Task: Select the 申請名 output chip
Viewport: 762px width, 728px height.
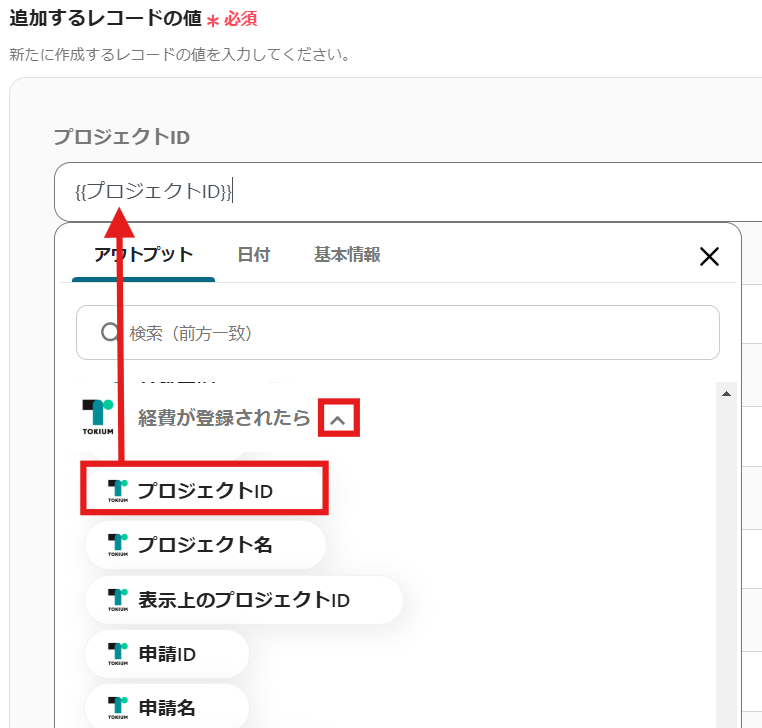Action: (x=167, y=708)
